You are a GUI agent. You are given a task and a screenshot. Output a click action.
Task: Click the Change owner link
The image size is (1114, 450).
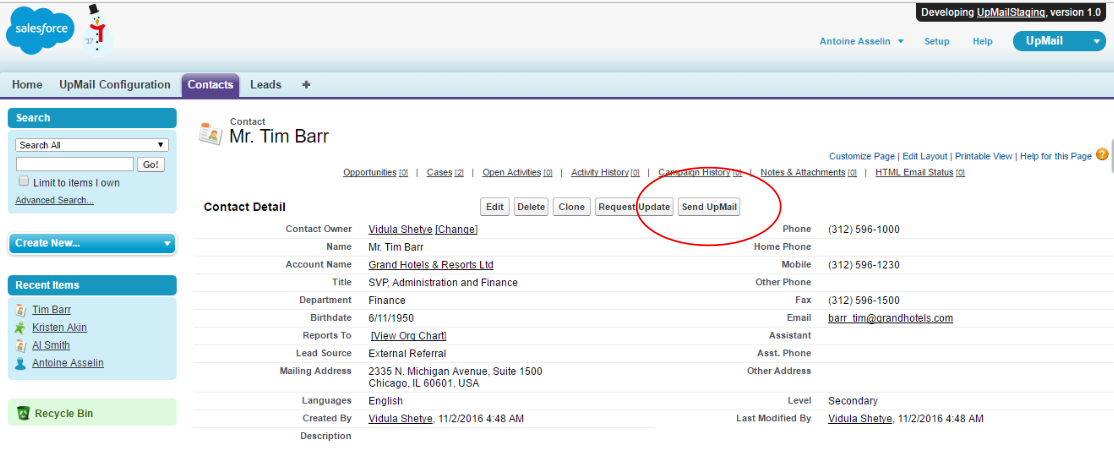click(456, 229)
